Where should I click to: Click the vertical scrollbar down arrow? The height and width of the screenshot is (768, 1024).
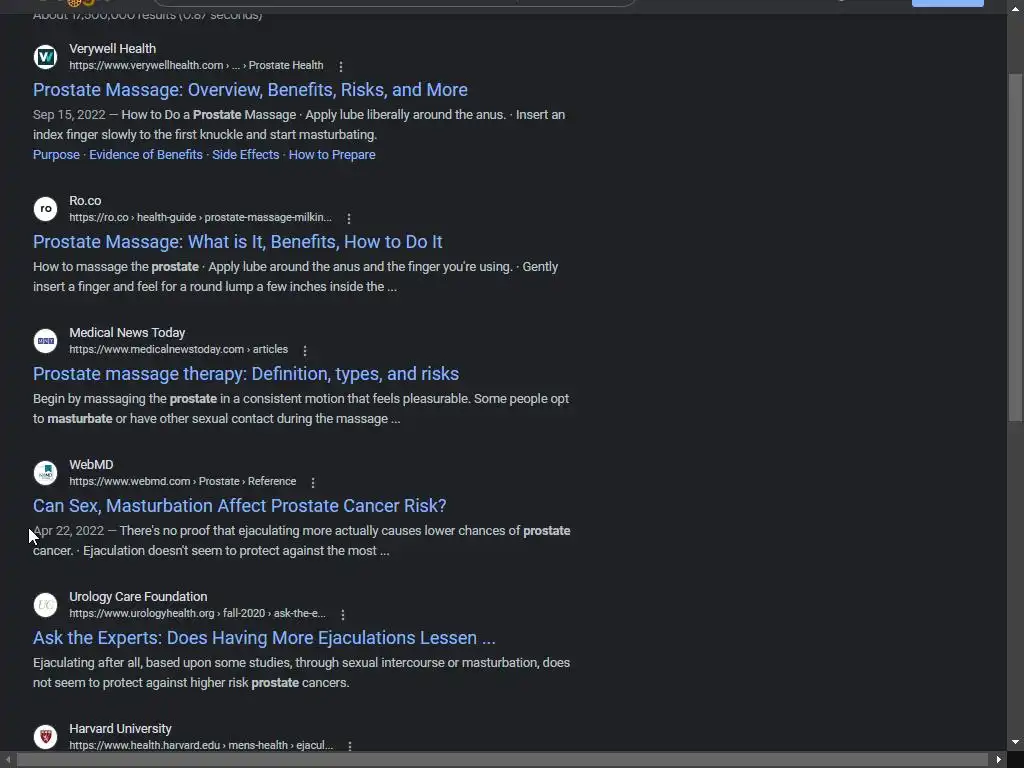1015,743
